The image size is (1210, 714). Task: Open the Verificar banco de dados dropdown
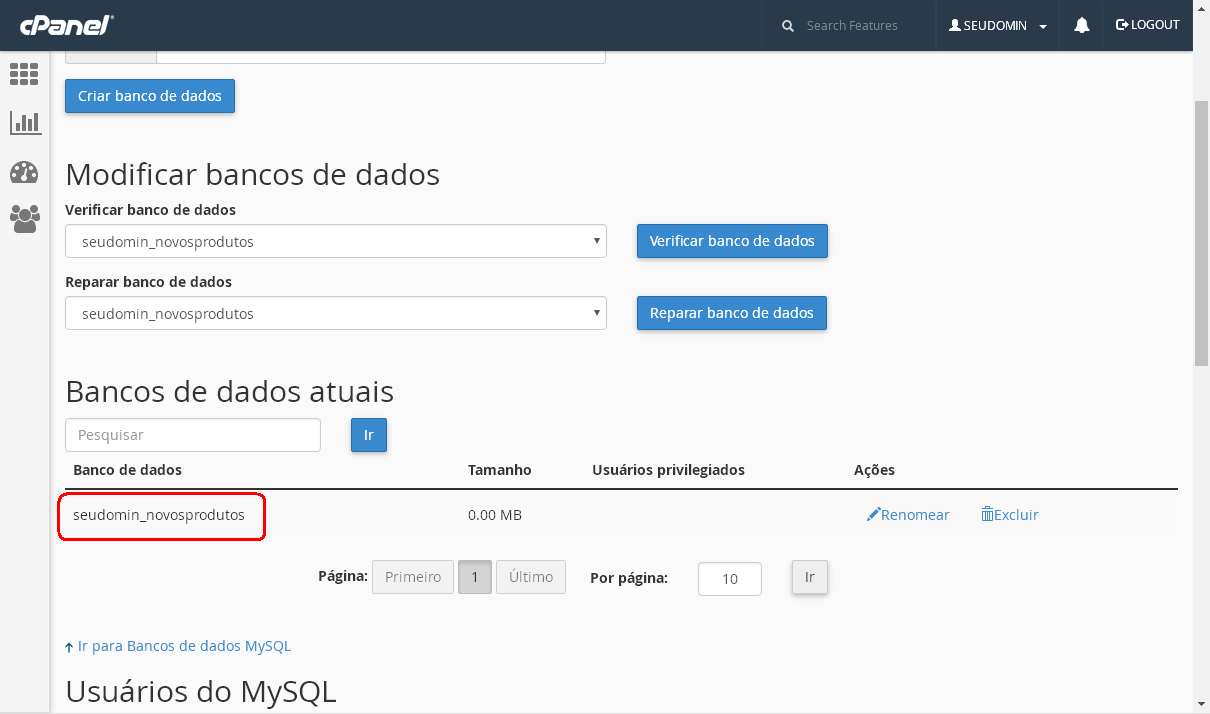pyautogui.click(x=335, y=242)
